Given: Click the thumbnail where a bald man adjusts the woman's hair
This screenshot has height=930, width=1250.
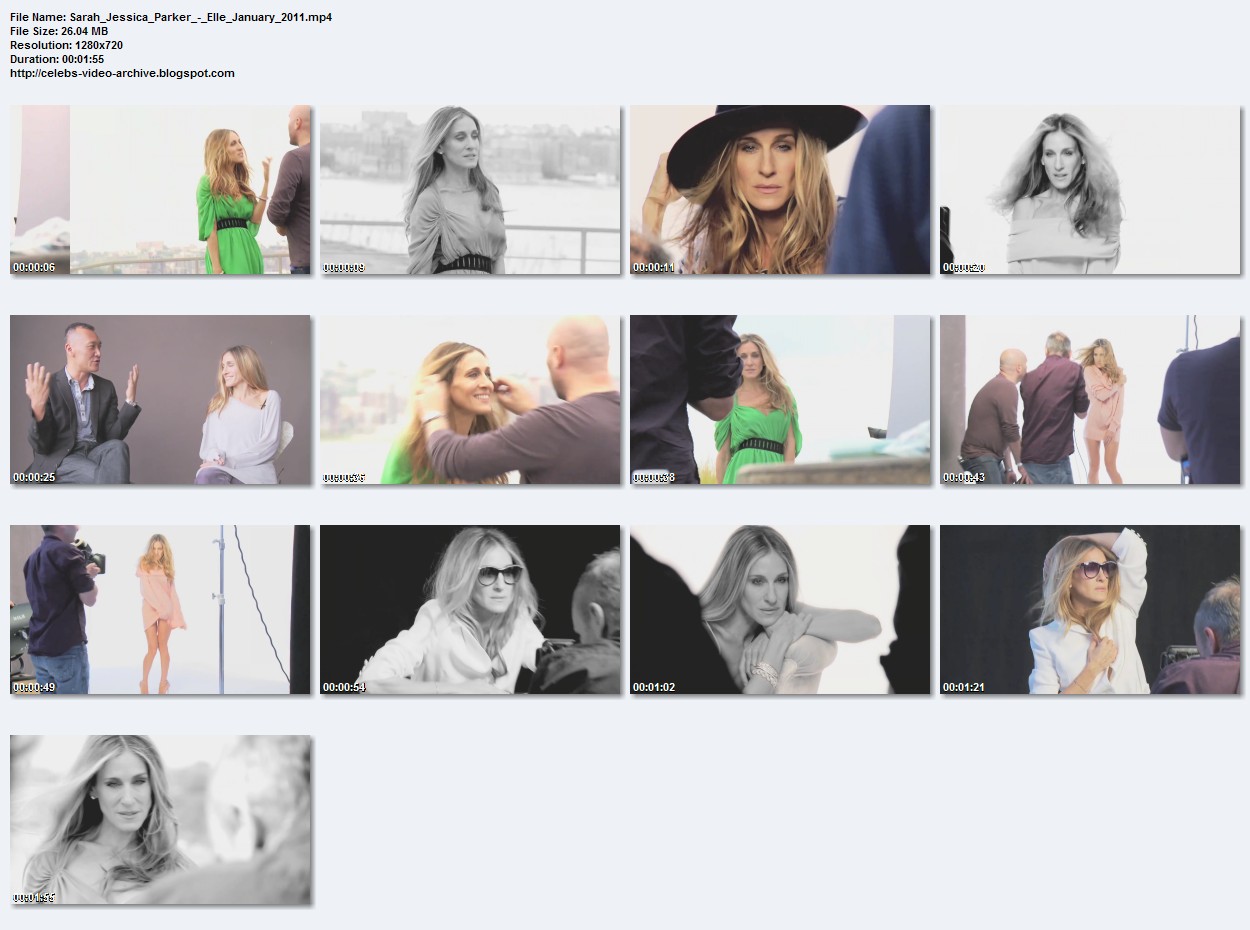Looking at the screenshot, I should [x=470, y=400].
